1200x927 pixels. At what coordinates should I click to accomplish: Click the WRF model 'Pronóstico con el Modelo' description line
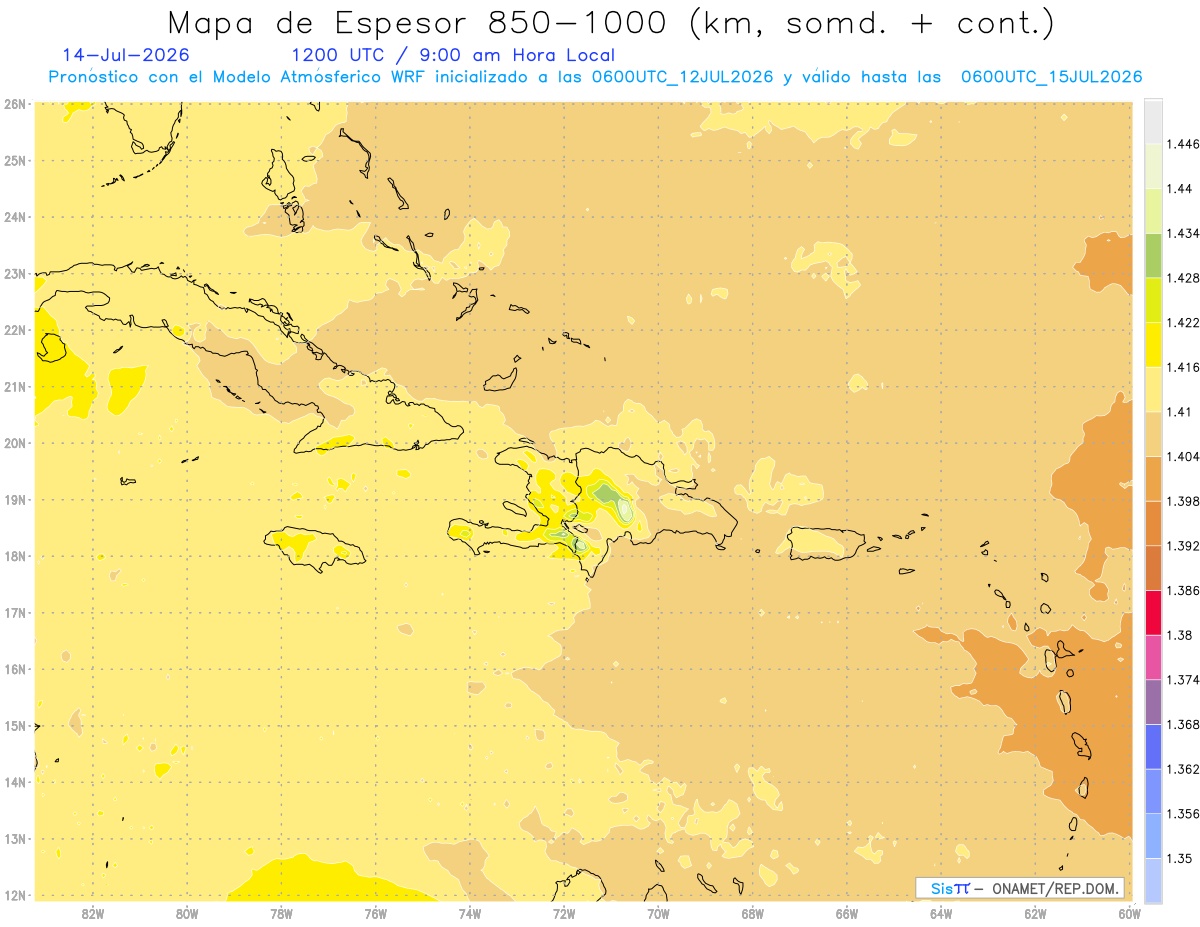pos(595,77)
